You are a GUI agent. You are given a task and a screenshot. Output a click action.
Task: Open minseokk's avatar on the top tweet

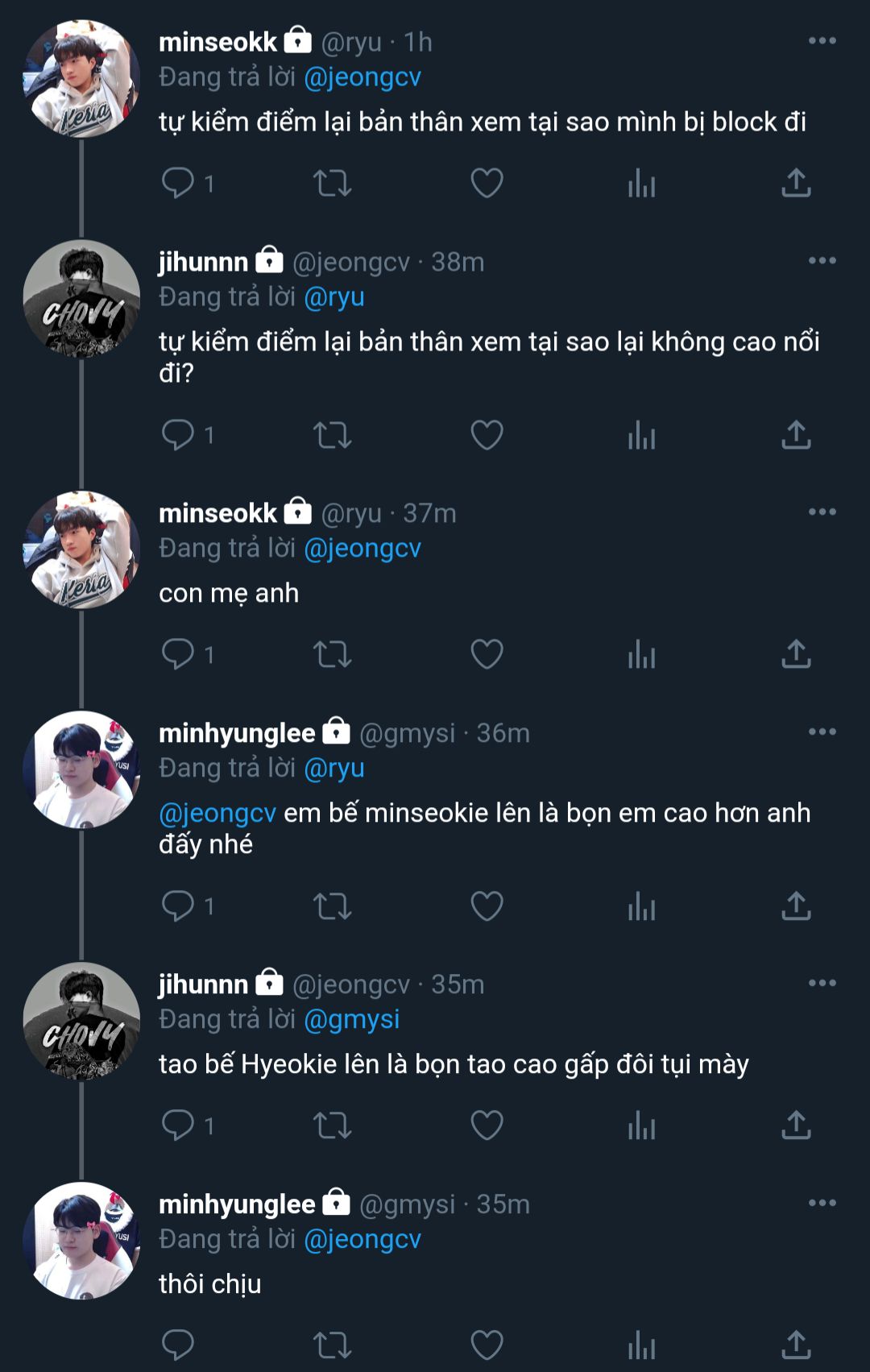pos(81,79)
